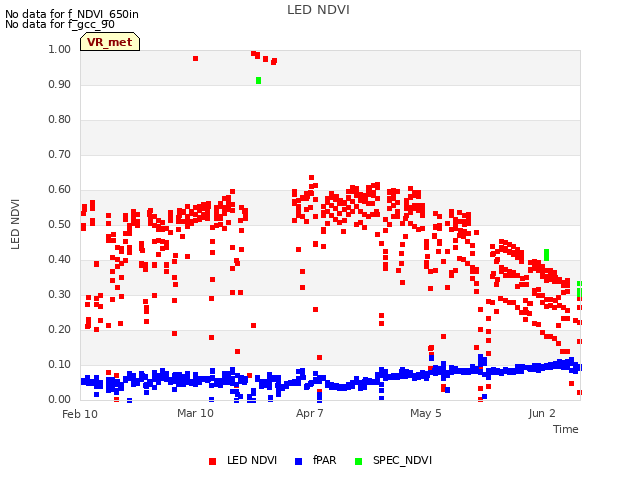Image resolution: width=640 pixels, height=480 pixels.
Task: Click the 0.80 y-axis tick label
Action: 59,120
